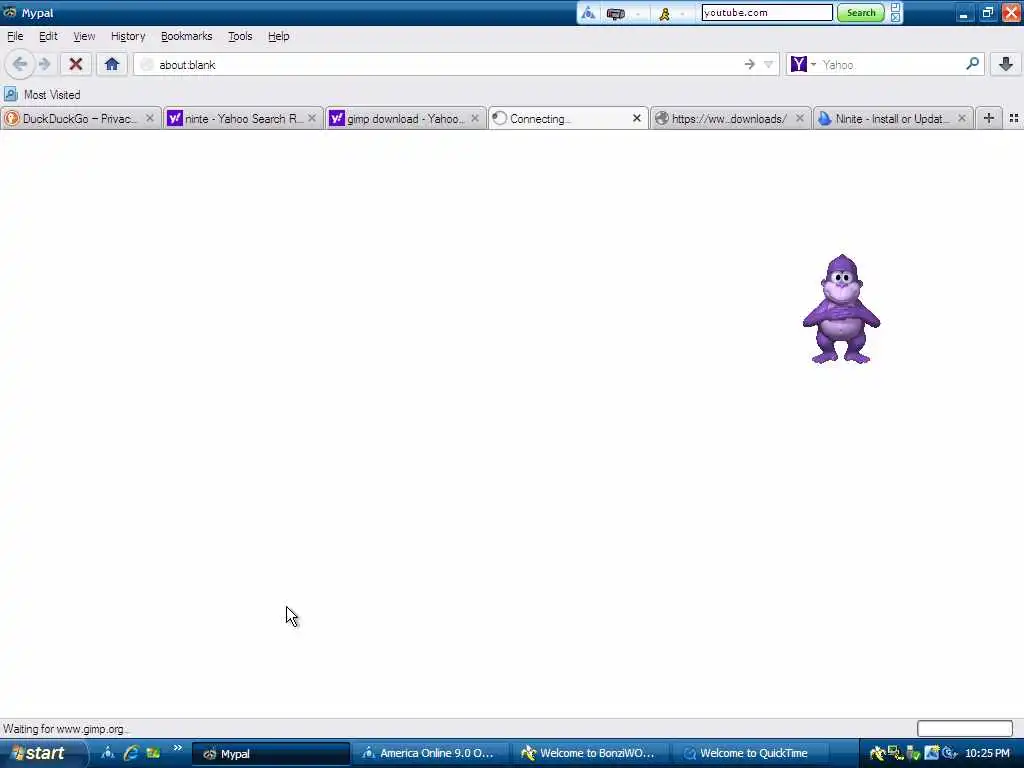Open the File menu

pyautogui.click(x=15, y=36)
